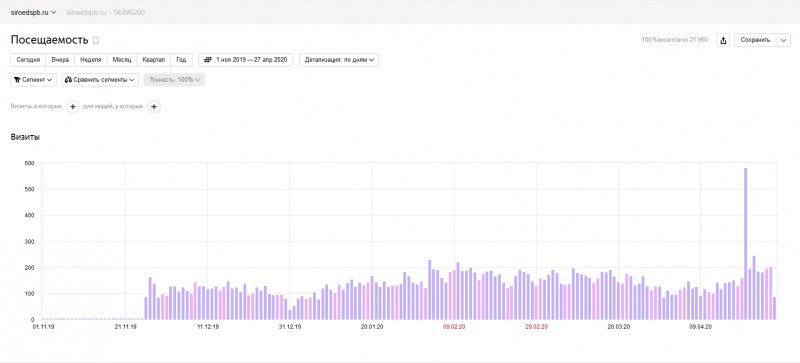Click the 20.03.20 axis label
This screenshot has height=363, width=800.
point(618,326)
